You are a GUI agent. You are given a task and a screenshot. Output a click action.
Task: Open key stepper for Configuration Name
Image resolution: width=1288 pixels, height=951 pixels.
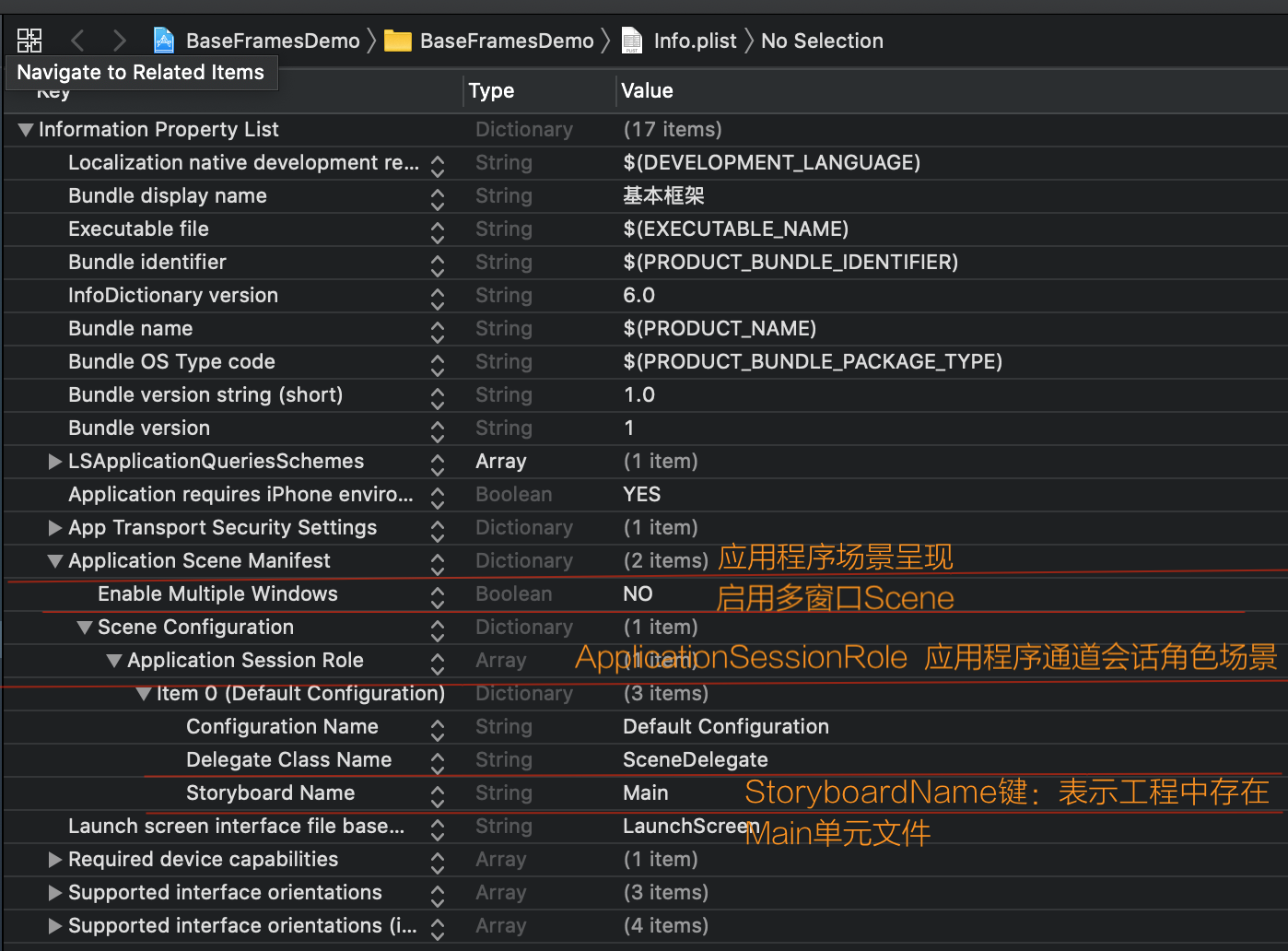tap(438, 730)
